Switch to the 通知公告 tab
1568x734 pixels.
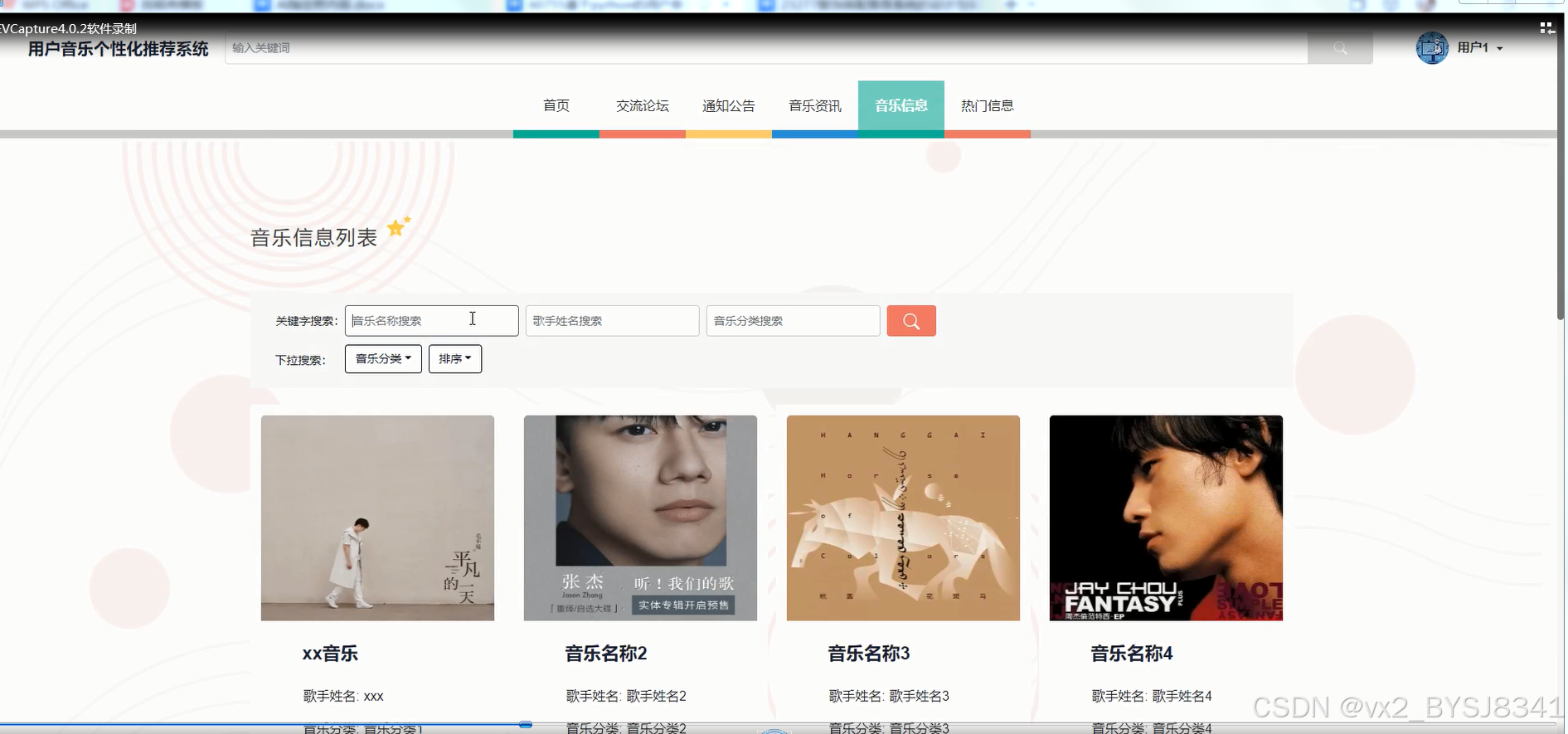[x=729, y=106]
